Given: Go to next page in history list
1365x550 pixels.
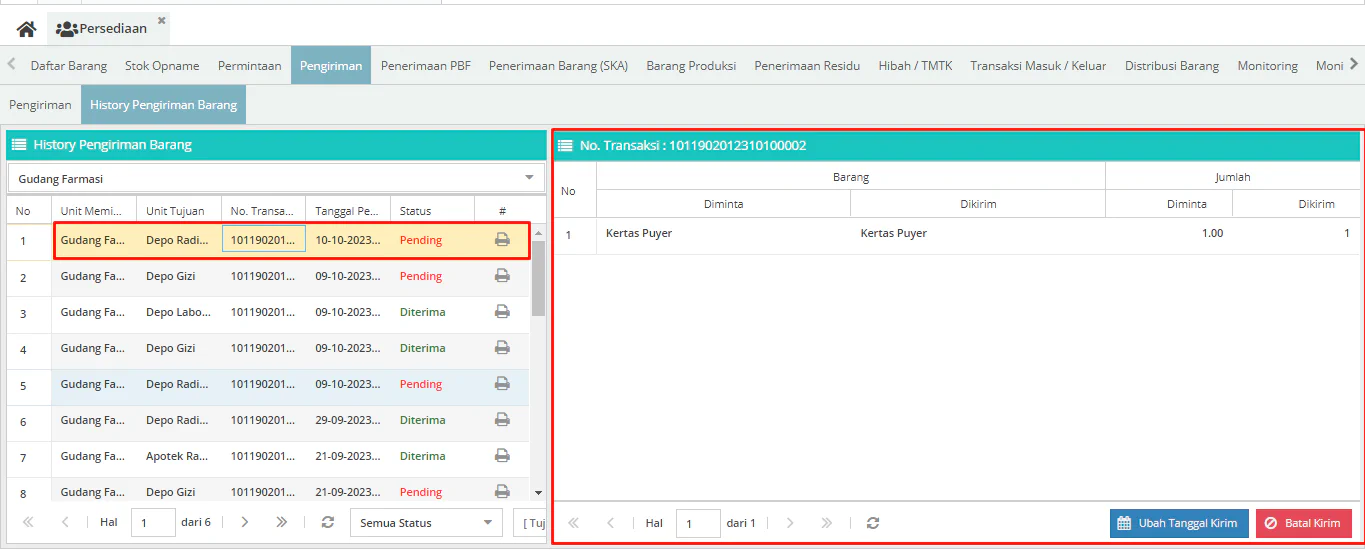Looking at the screenshot, I should pos(245,522).
